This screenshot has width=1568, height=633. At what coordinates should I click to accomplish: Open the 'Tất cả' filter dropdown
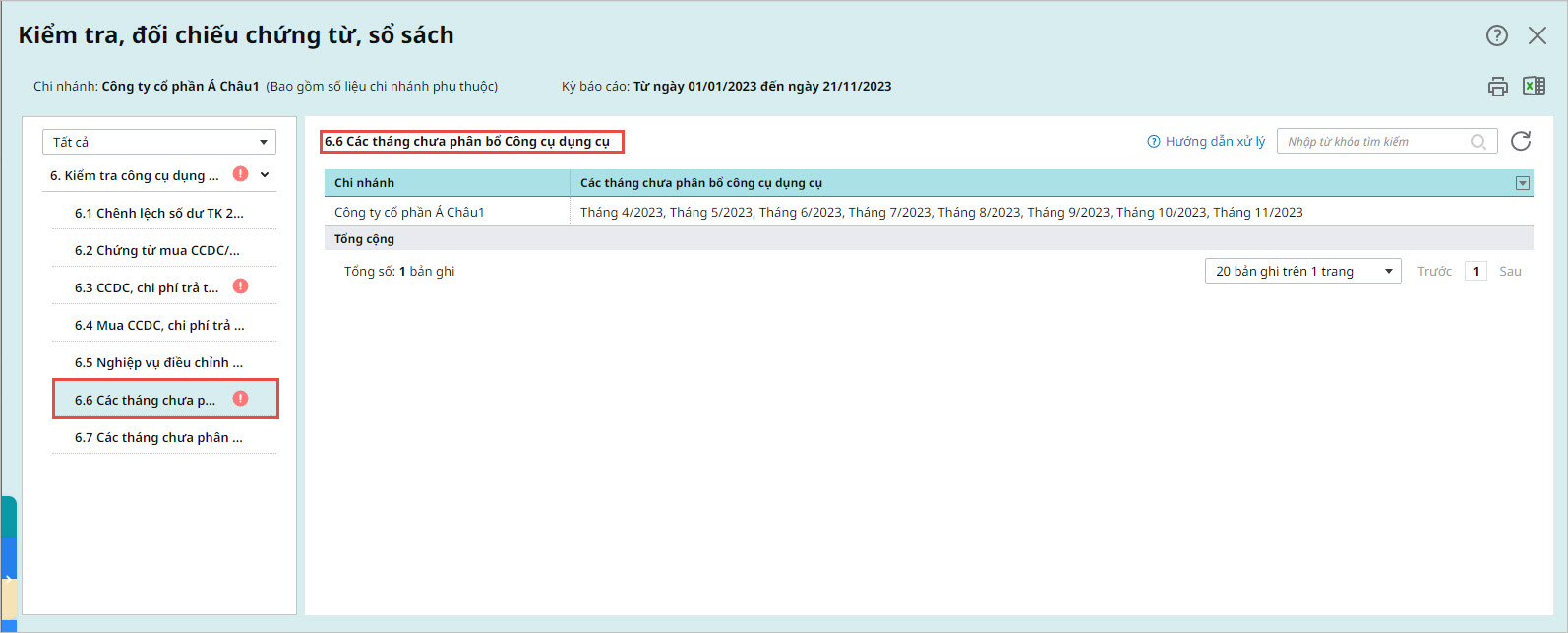click(x=159, y=142)
